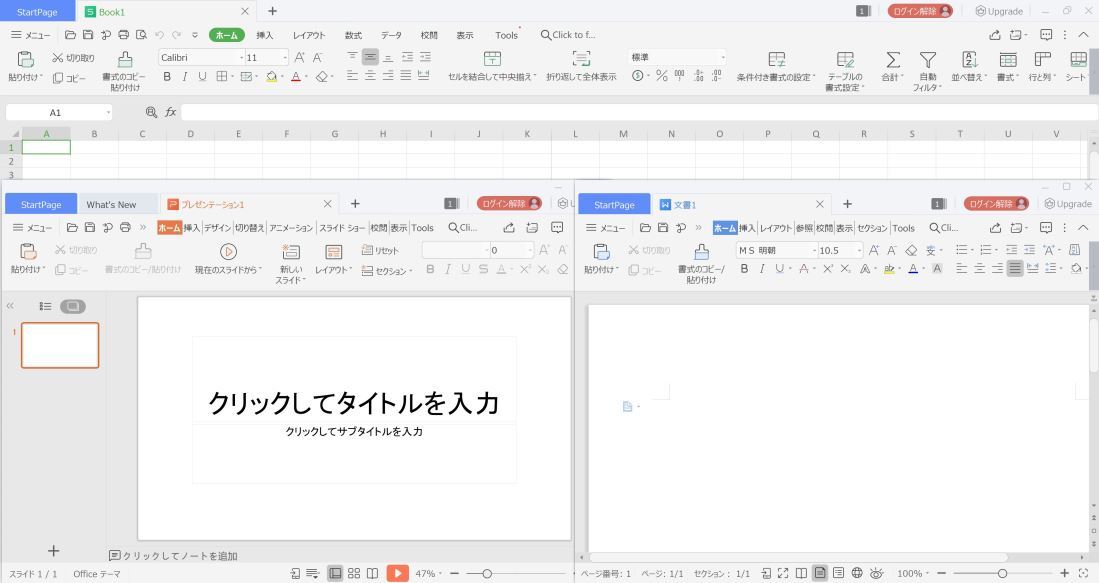Screen dimensions: 1099x583
Task: Open the 数式 tab in spreadsheet
Action: click(353, 35)
